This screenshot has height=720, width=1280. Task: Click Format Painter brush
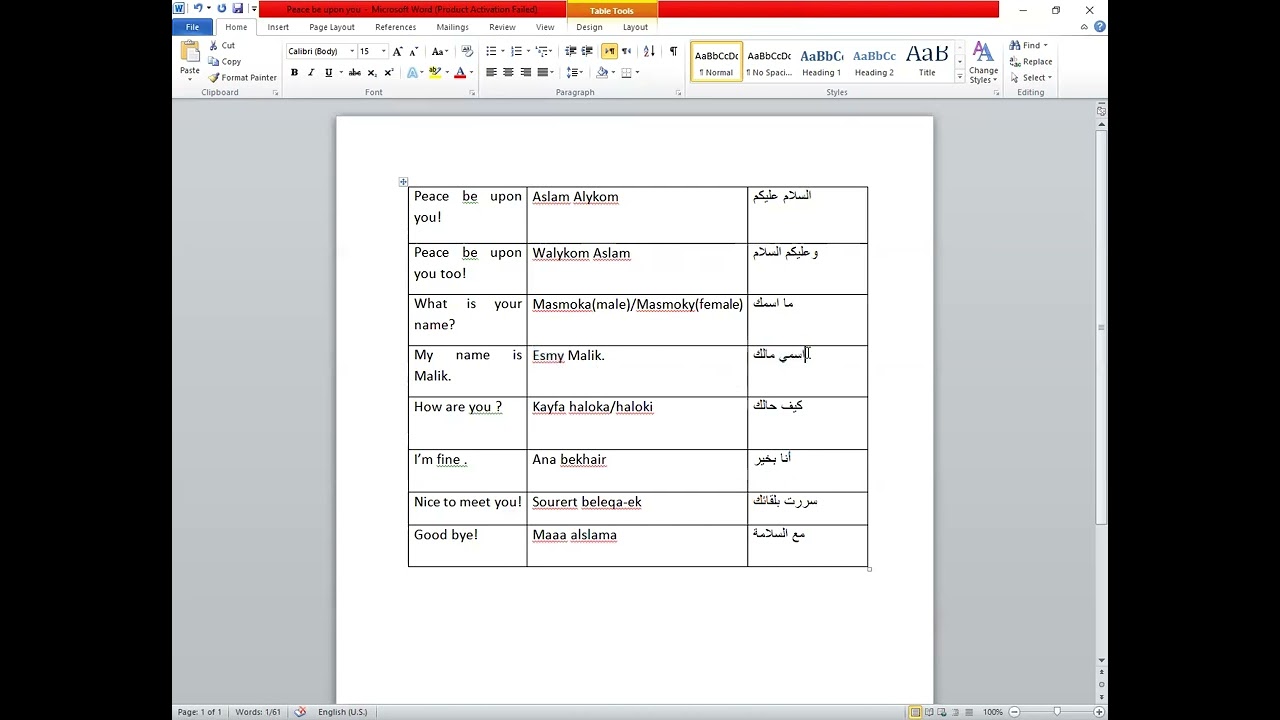pyautogui.click(x=243, y=77)
